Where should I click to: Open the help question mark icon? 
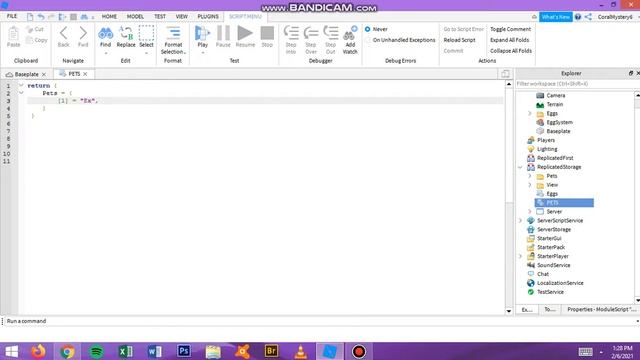(x=578, y=17)
